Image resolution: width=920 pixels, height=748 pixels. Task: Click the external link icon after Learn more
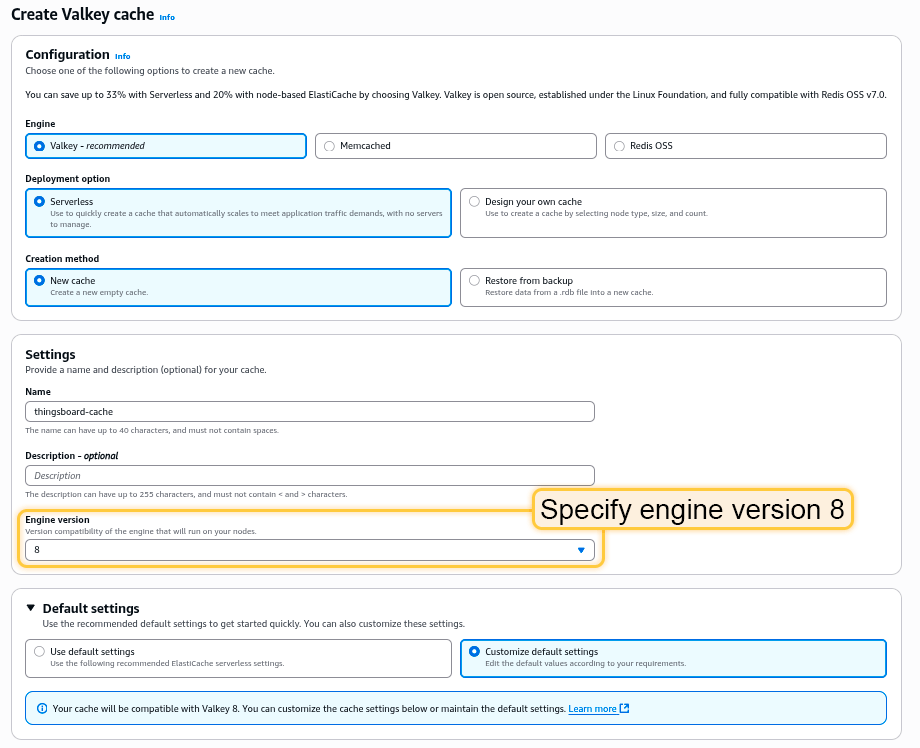(624, 709)
